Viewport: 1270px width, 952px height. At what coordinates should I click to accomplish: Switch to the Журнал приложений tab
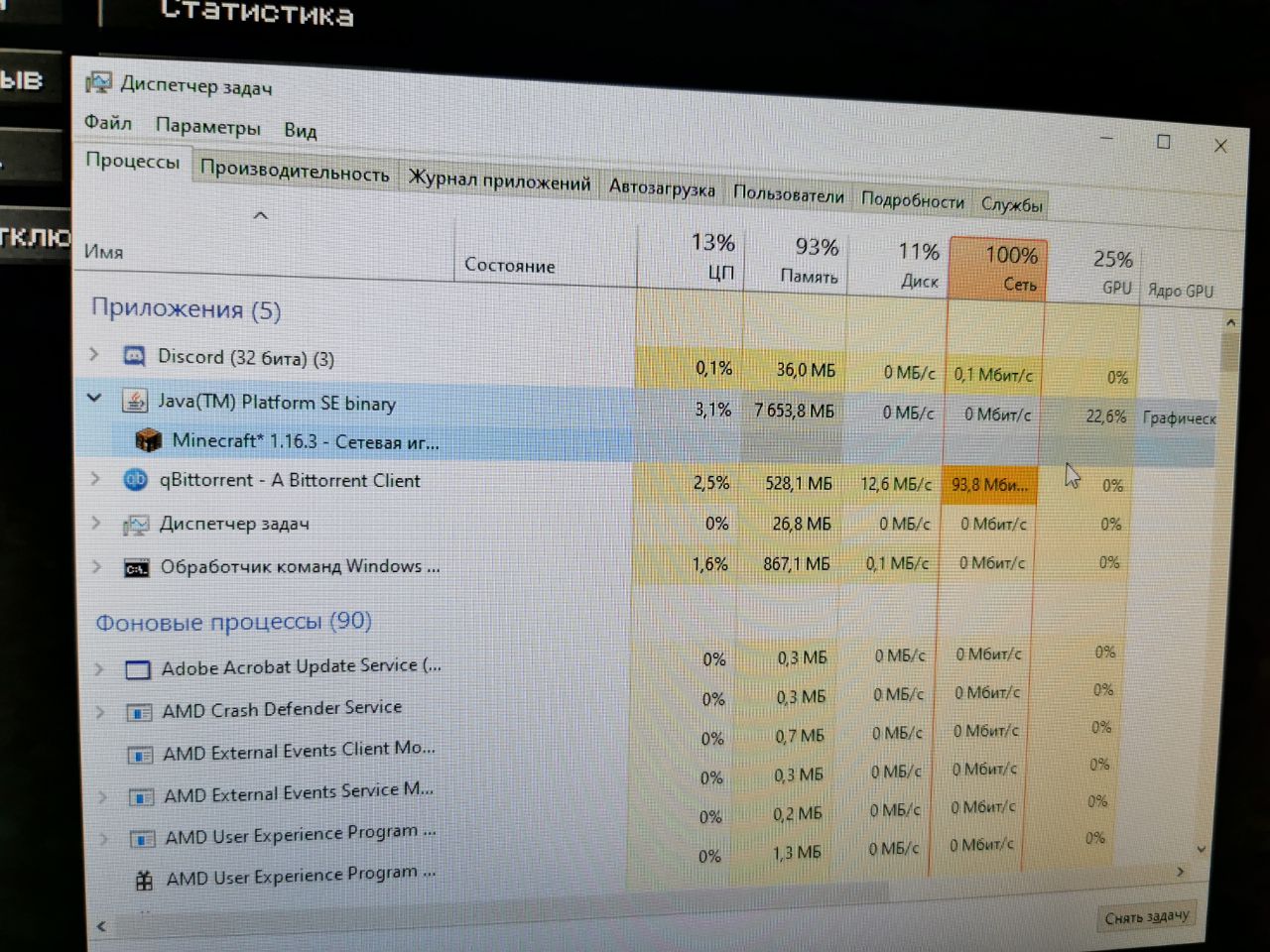499,181
